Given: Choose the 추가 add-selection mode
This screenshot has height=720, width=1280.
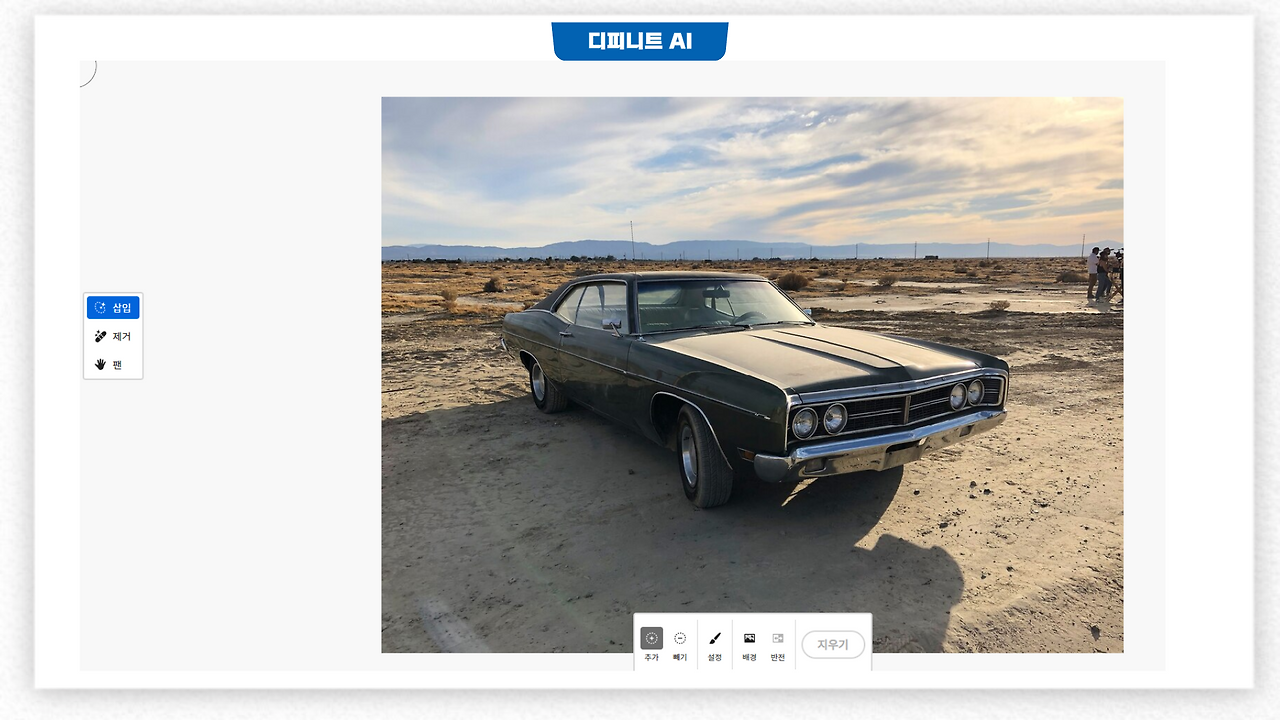Looking at the screenshot, I should coord(652,645).
